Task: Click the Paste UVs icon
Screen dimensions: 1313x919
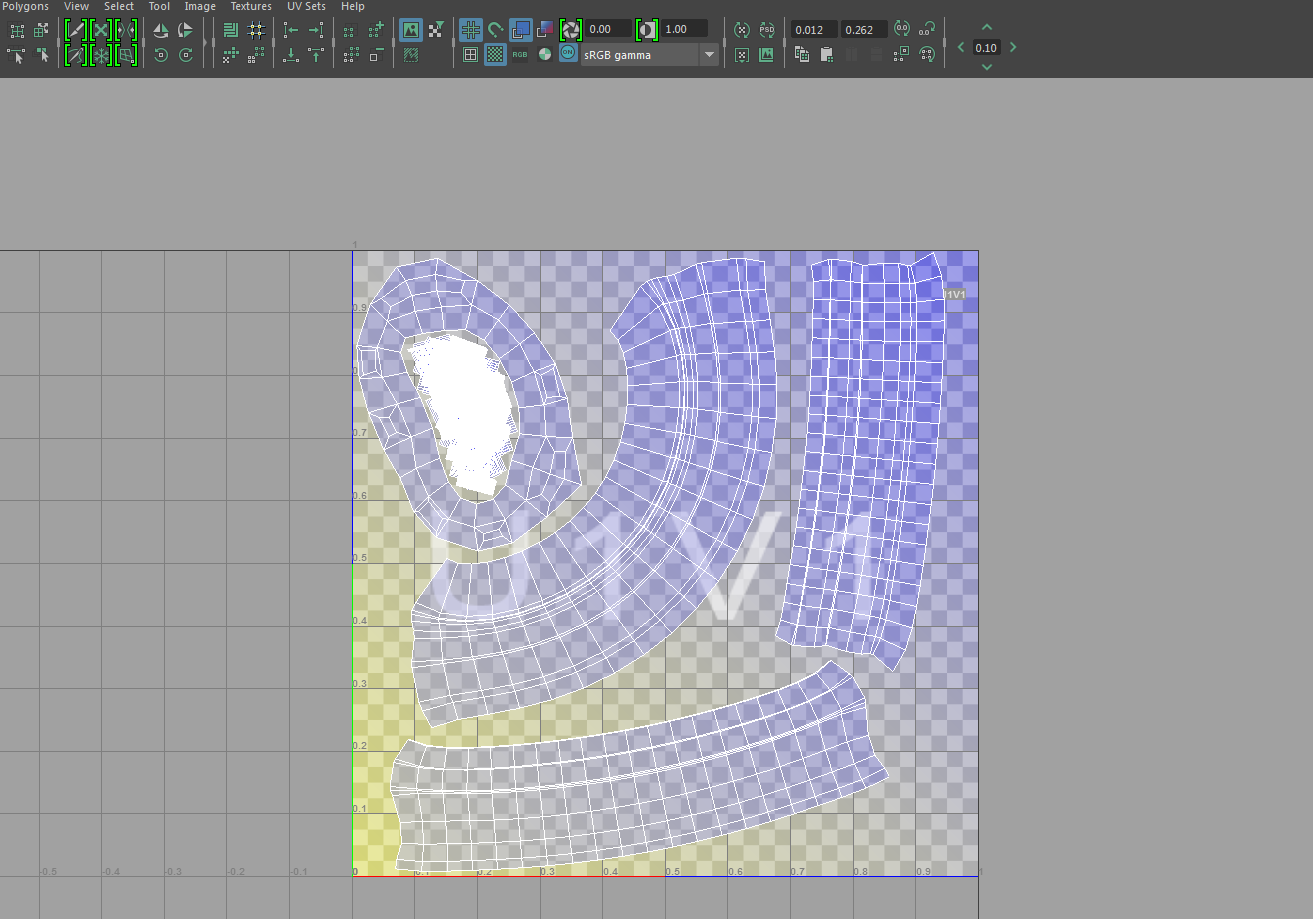Action: coord(827,55)
